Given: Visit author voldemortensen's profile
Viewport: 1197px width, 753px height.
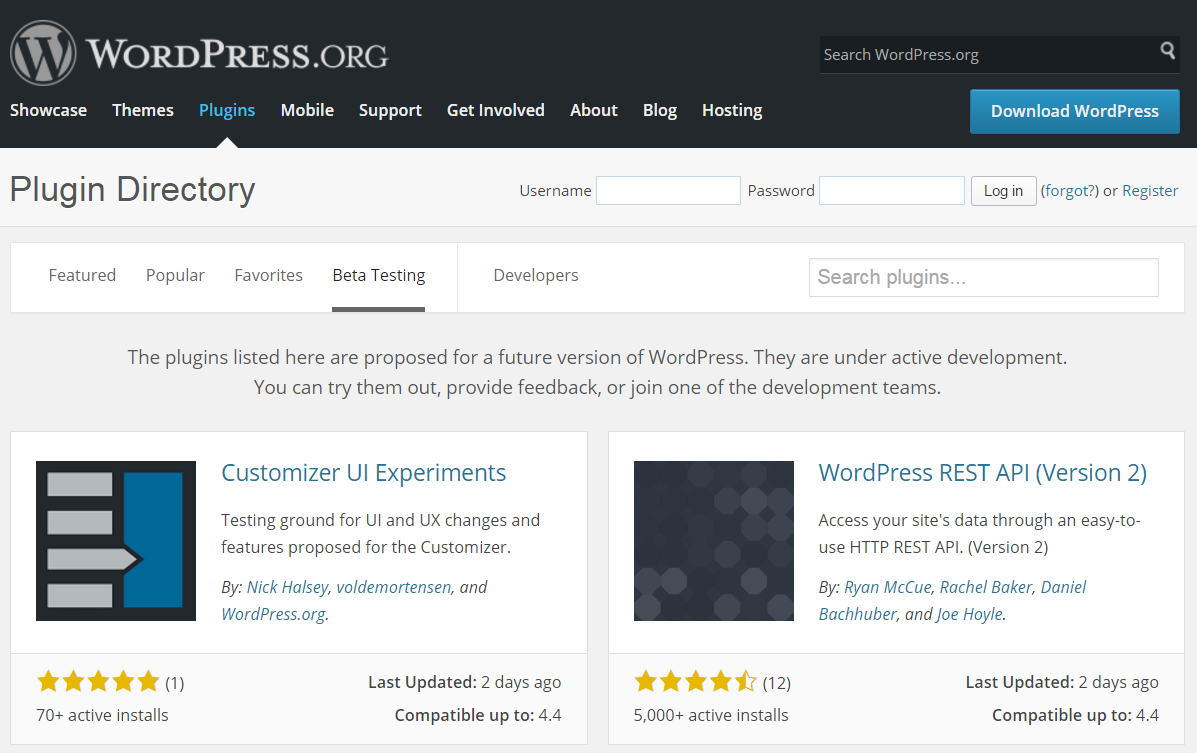Looking at the screenshot, I should point(394,587).
